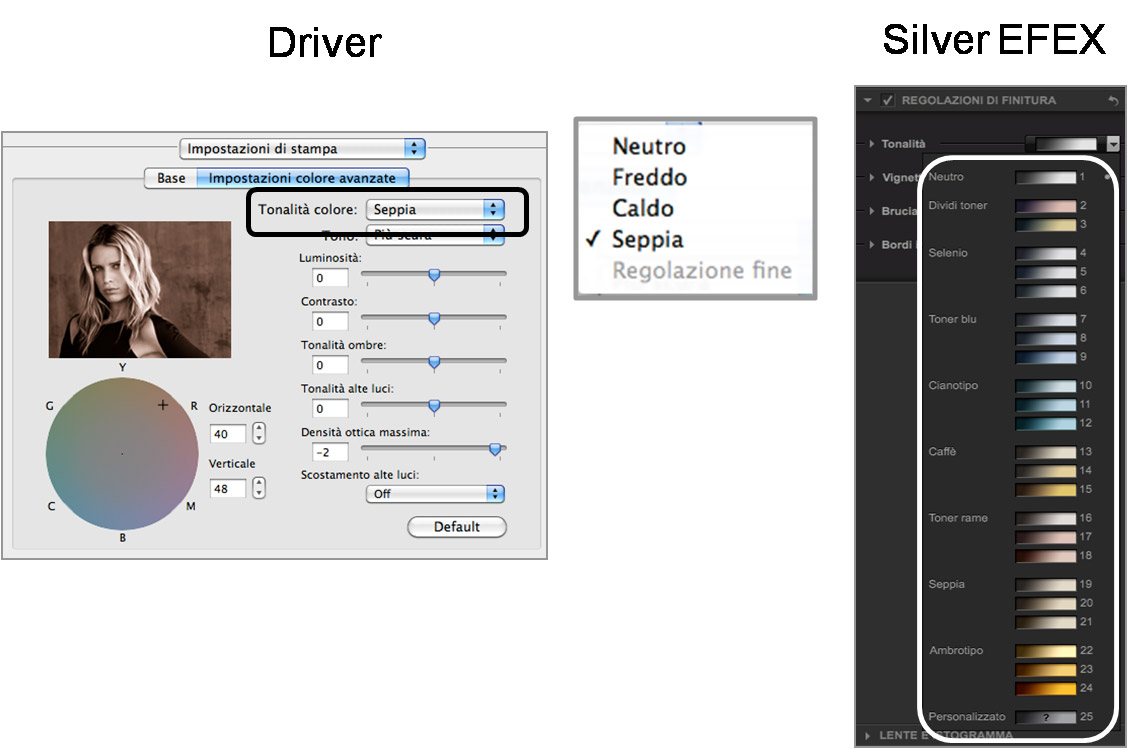1131x749 pixels.
Task: Open the Impostazioni di stampa dropdown
Action: (302, 149)
